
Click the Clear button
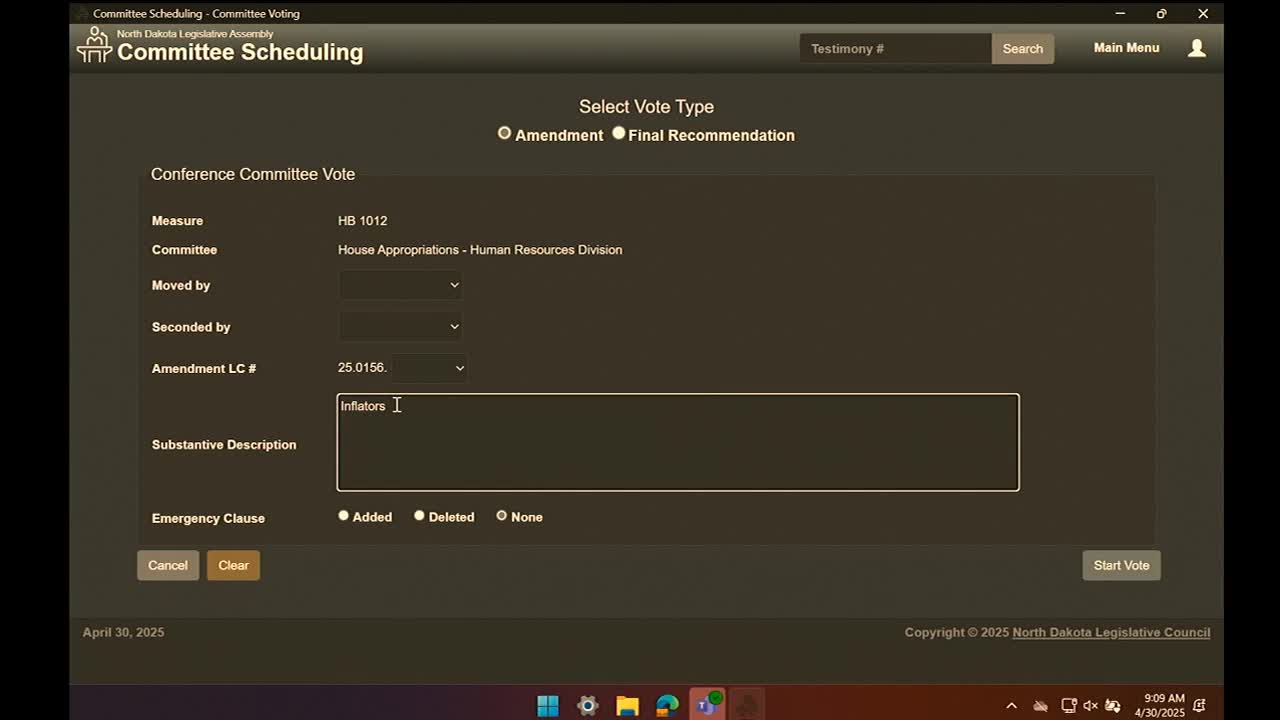point(233,565)
